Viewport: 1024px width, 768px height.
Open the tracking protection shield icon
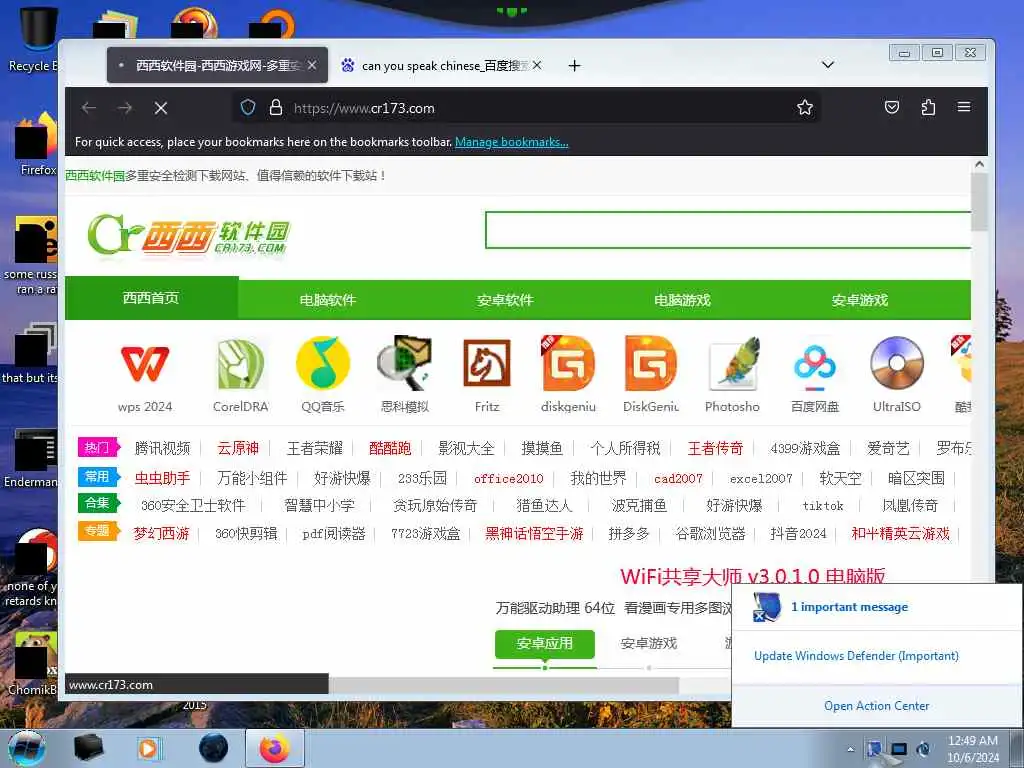(248, 108)
